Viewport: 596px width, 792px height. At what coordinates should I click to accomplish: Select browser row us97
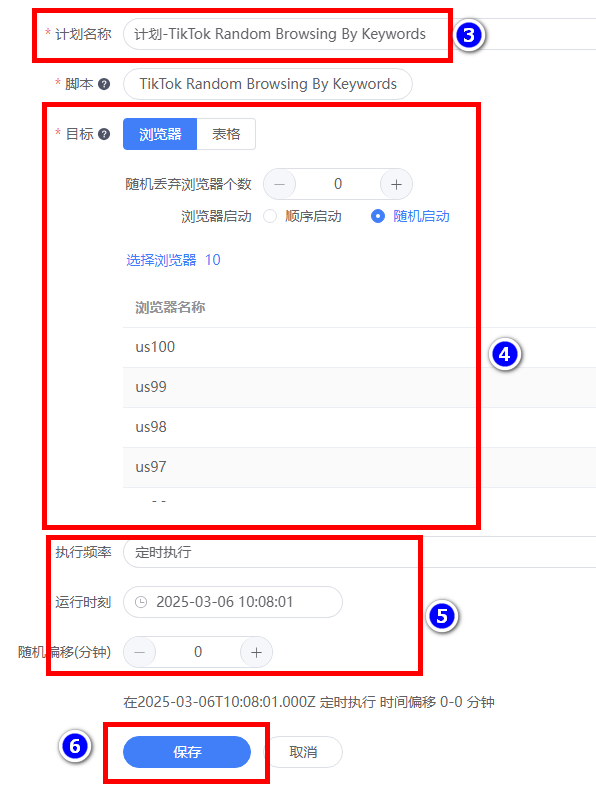pos(360,467)
